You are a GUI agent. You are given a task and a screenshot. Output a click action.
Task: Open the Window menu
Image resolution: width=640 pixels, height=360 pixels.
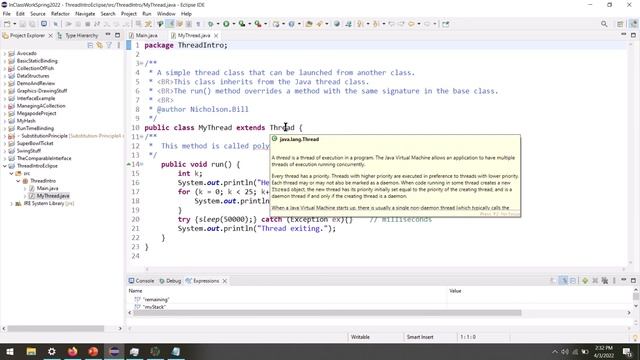[x=166, y=13]
